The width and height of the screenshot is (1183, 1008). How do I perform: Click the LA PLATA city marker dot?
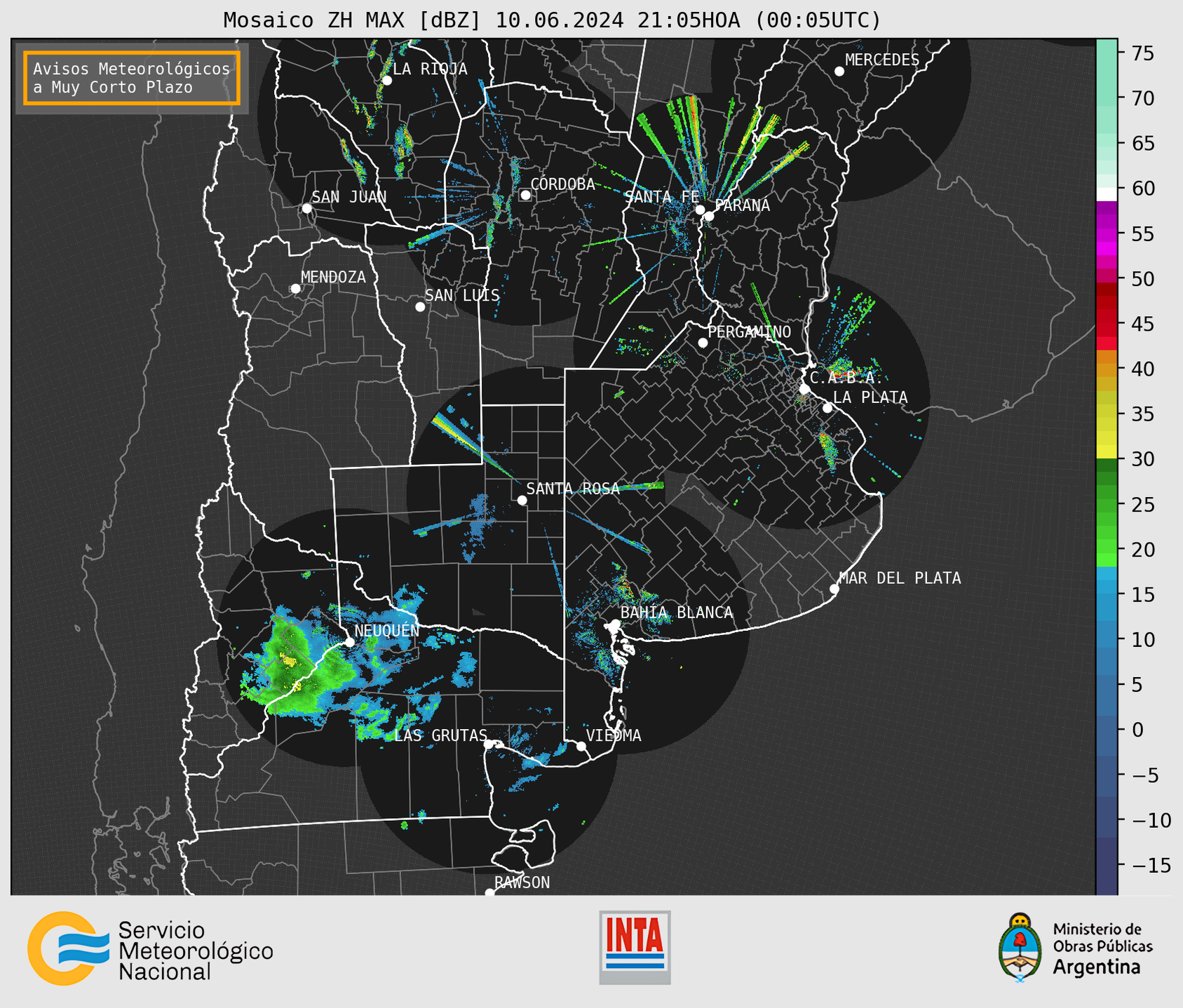point(827,408)
